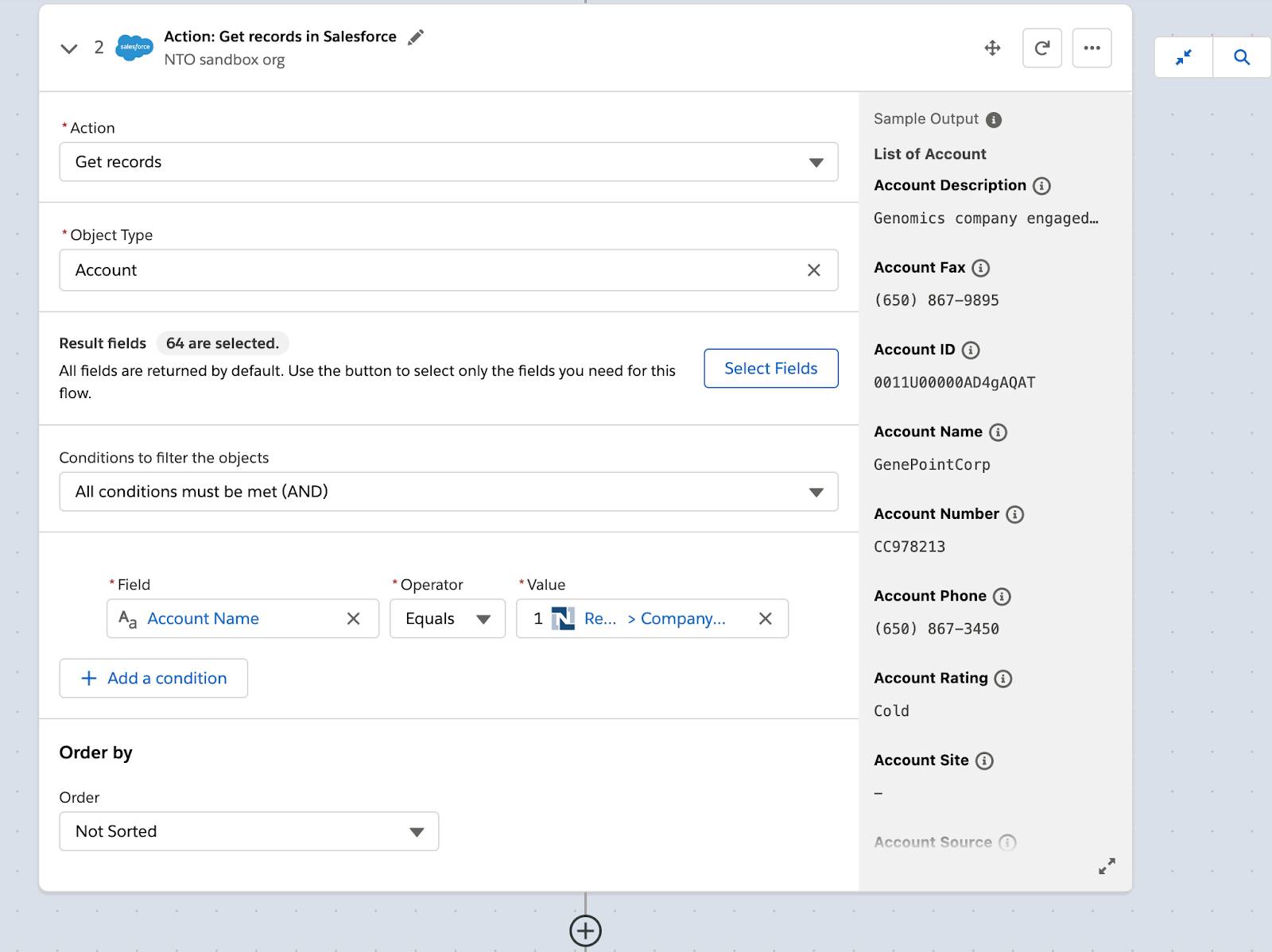Open the three-dot more options menu
The image size is (1272, 952).
(1092, 48)
